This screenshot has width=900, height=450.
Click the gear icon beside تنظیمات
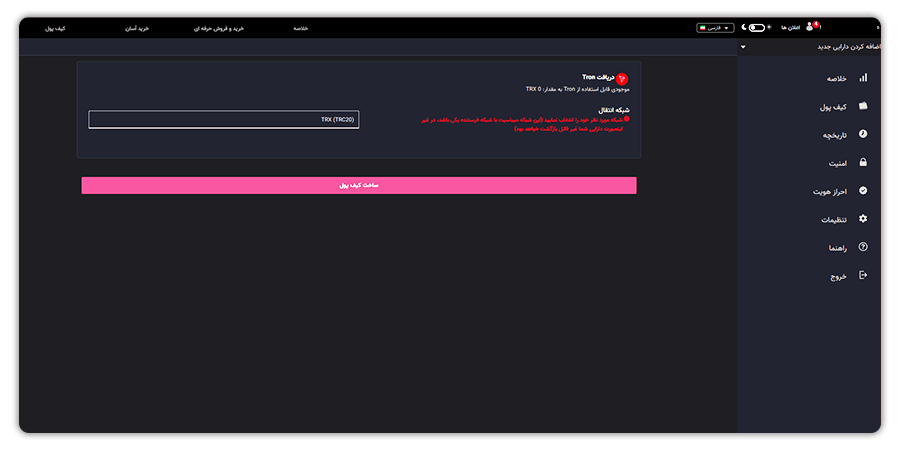click(x=863, y=219)
